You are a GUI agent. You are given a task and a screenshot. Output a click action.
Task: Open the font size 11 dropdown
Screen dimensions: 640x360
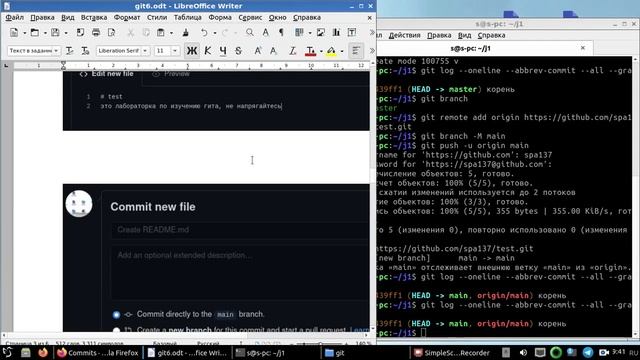coord(175,51)
